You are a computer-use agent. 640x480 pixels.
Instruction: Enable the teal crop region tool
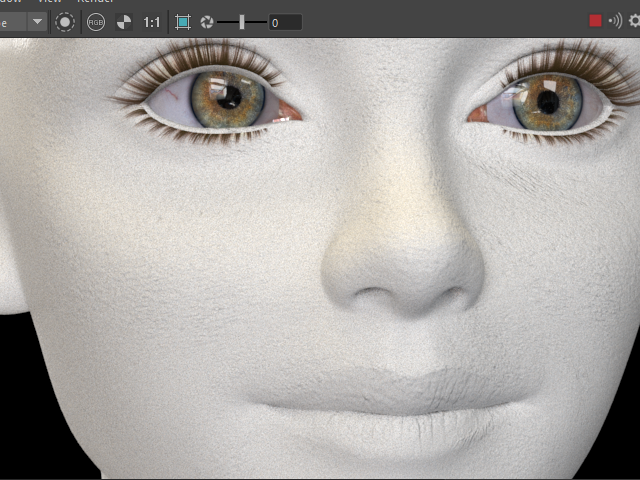(x=183, y=21)
